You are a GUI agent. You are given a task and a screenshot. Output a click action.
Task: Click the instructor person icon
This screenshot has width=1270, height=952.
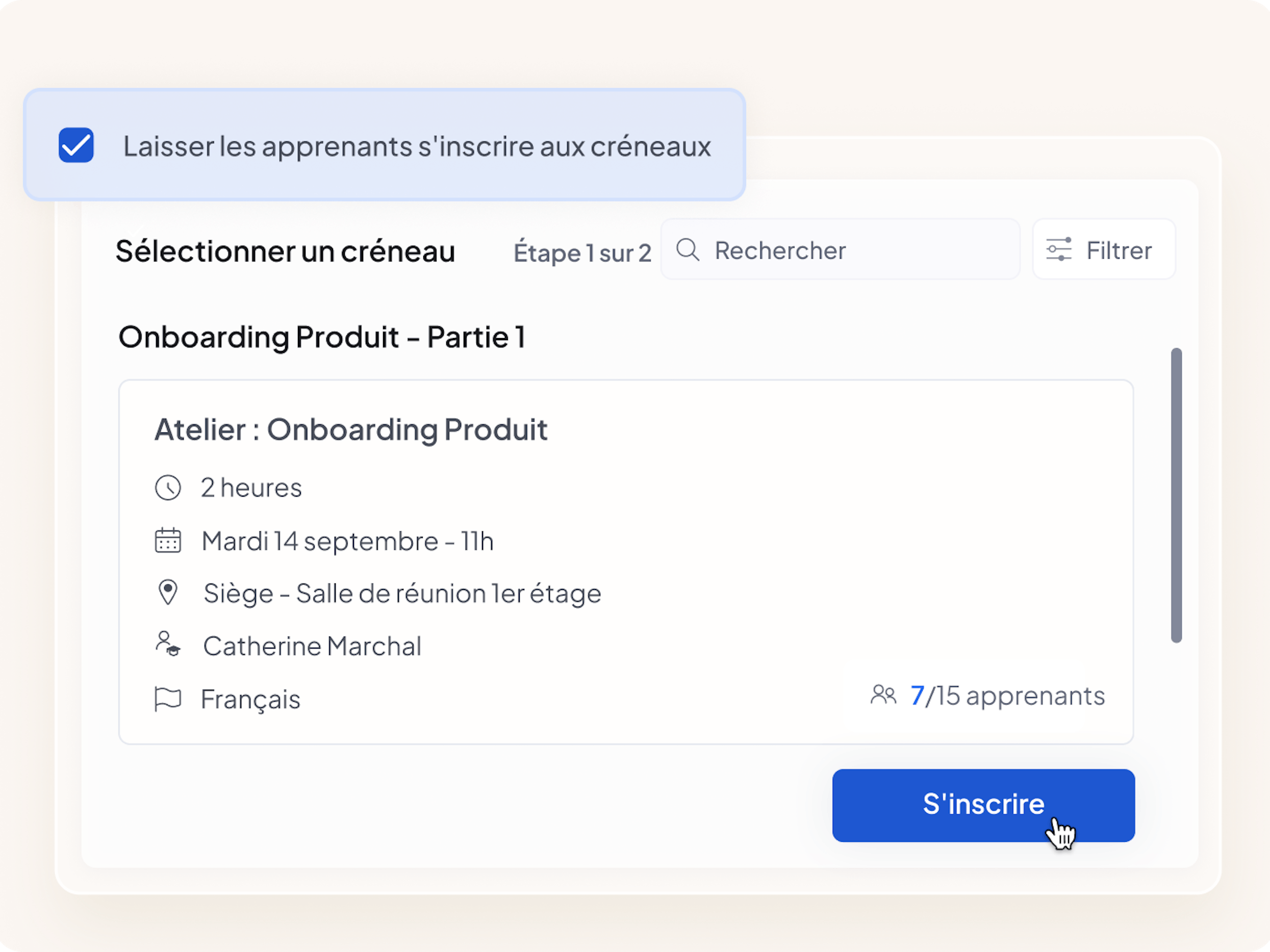click(168, 644)
